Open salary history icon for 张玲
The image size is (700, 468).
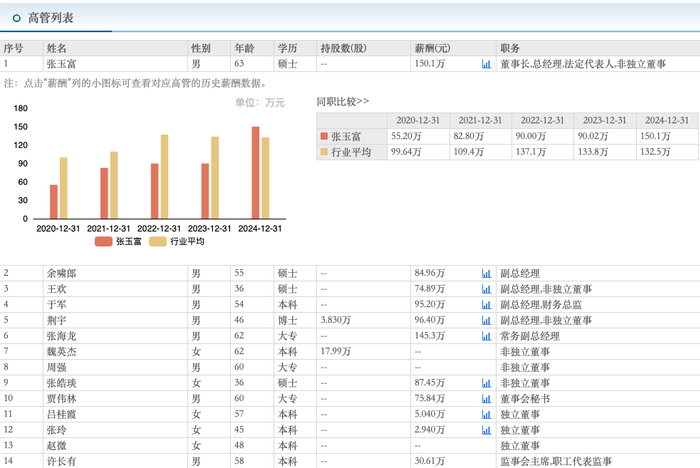(x=486, y=430)
